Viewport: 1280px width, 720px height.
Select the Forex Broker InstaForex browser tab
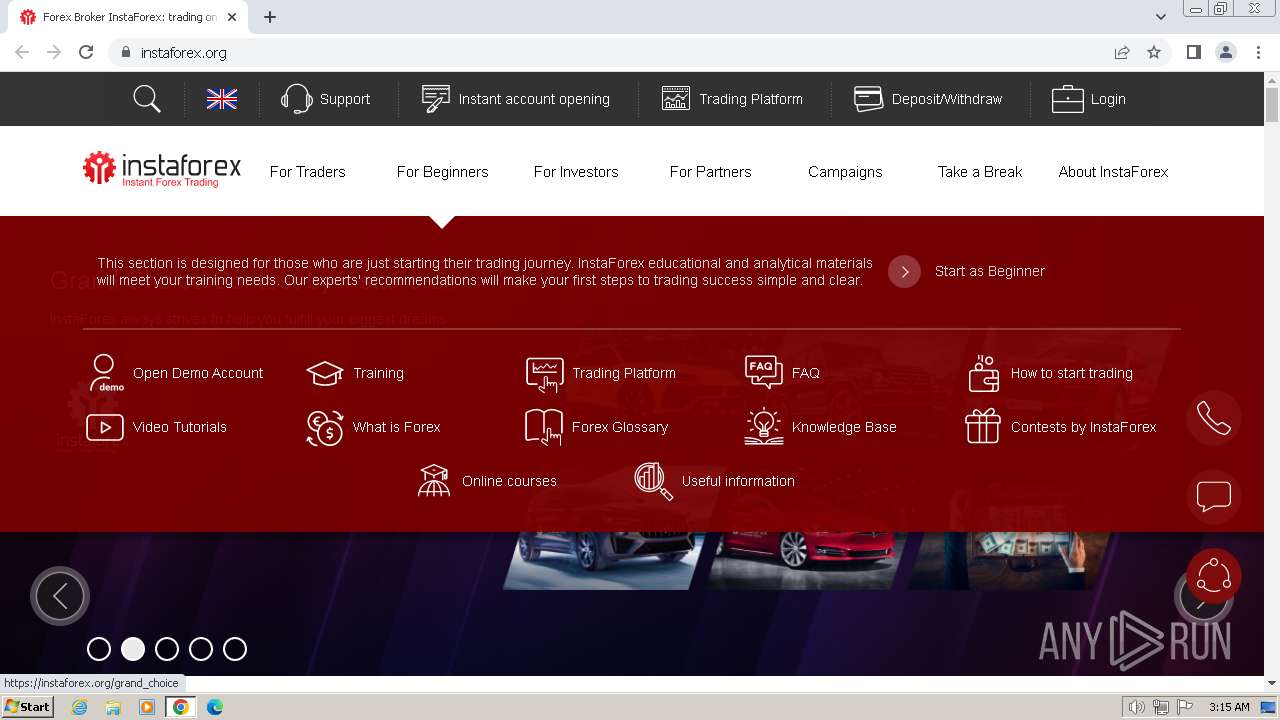pos(127,17)
